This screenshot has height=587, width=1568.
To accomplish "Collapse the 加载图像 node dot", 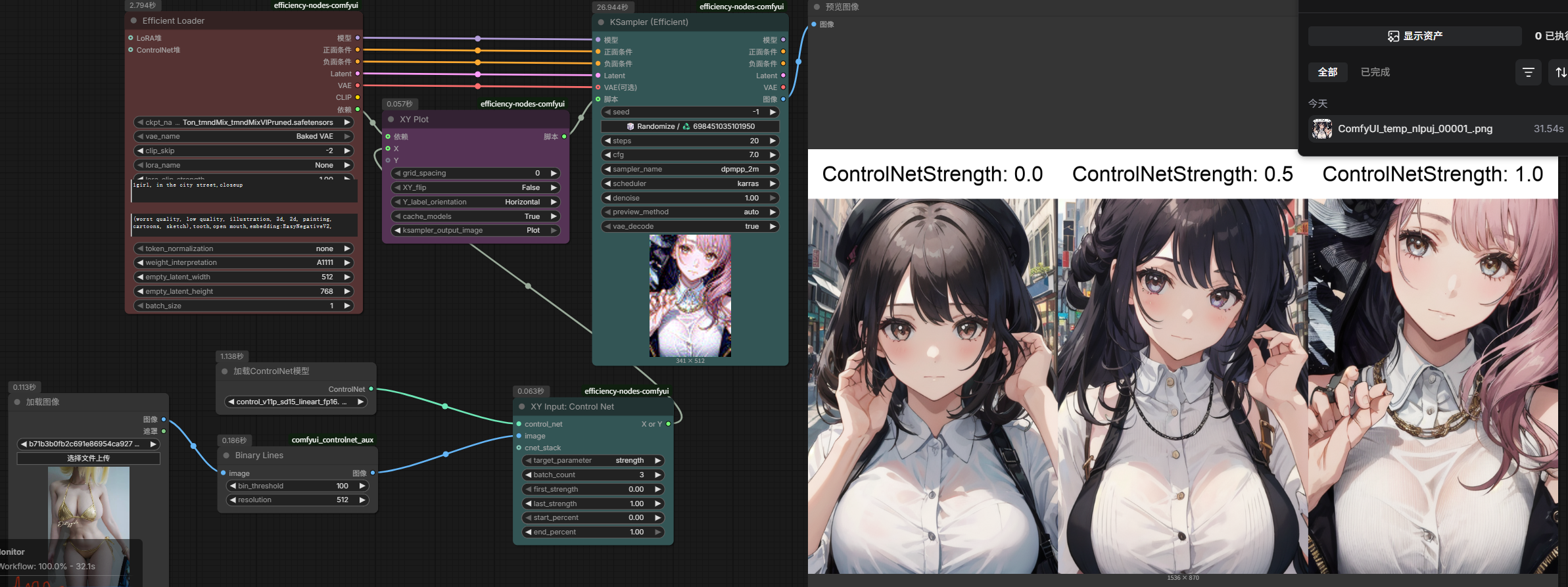I will click(x=17, y=402).
